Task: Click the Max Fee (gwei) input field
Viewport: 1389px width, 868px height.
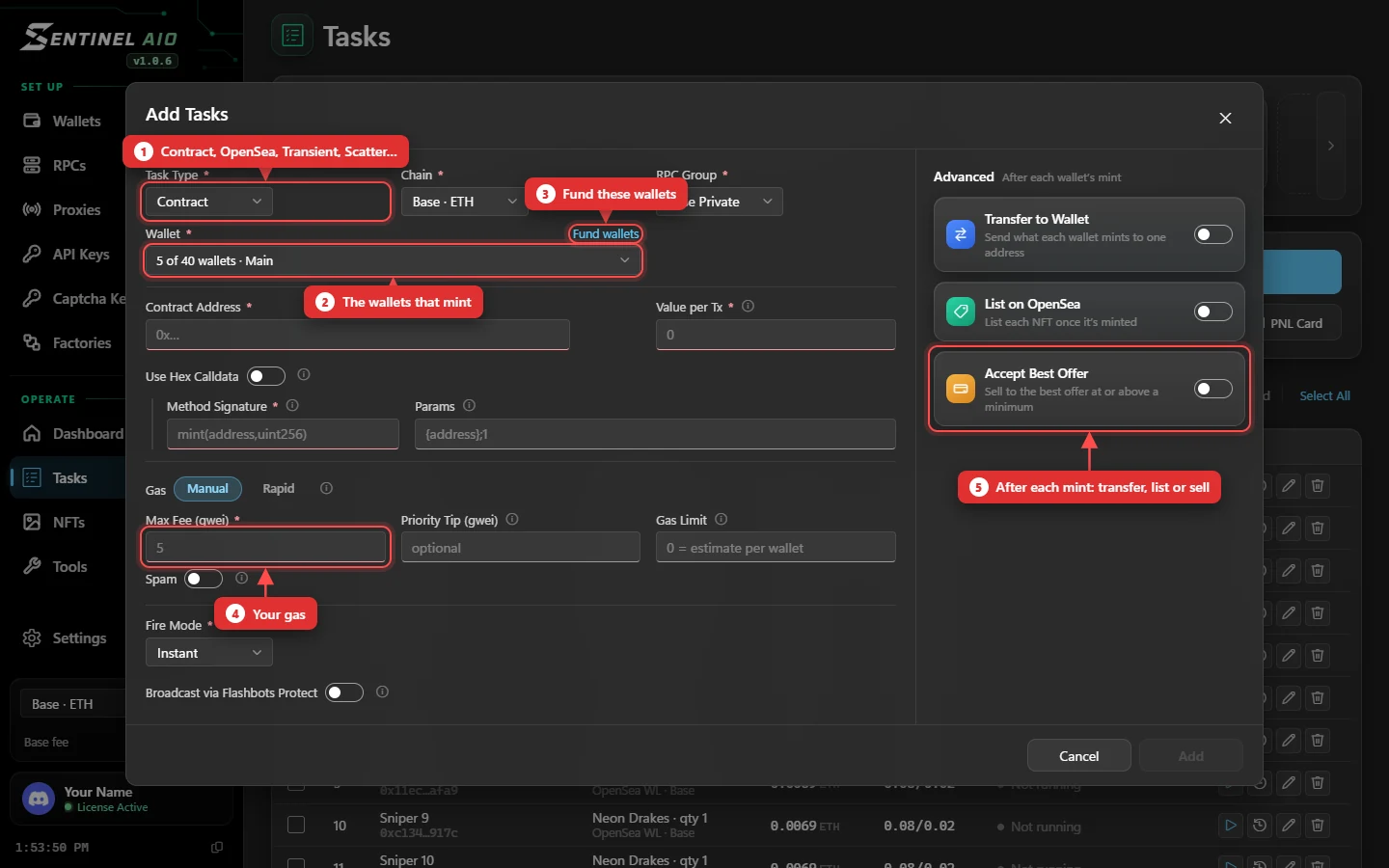Action: pyautogui.click(x=266, y=548)
